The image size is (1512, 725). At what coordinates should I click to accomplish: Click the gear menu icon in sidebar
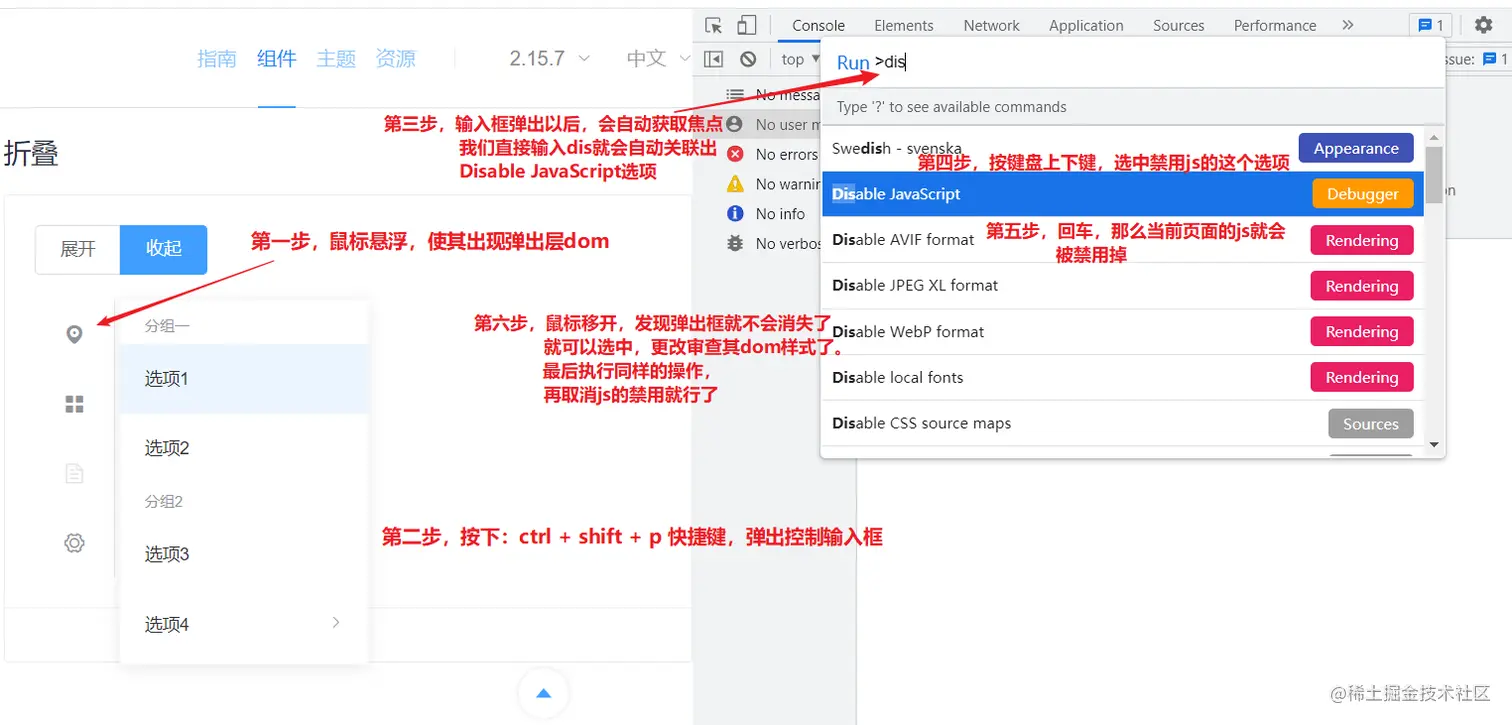click(74, 543)
